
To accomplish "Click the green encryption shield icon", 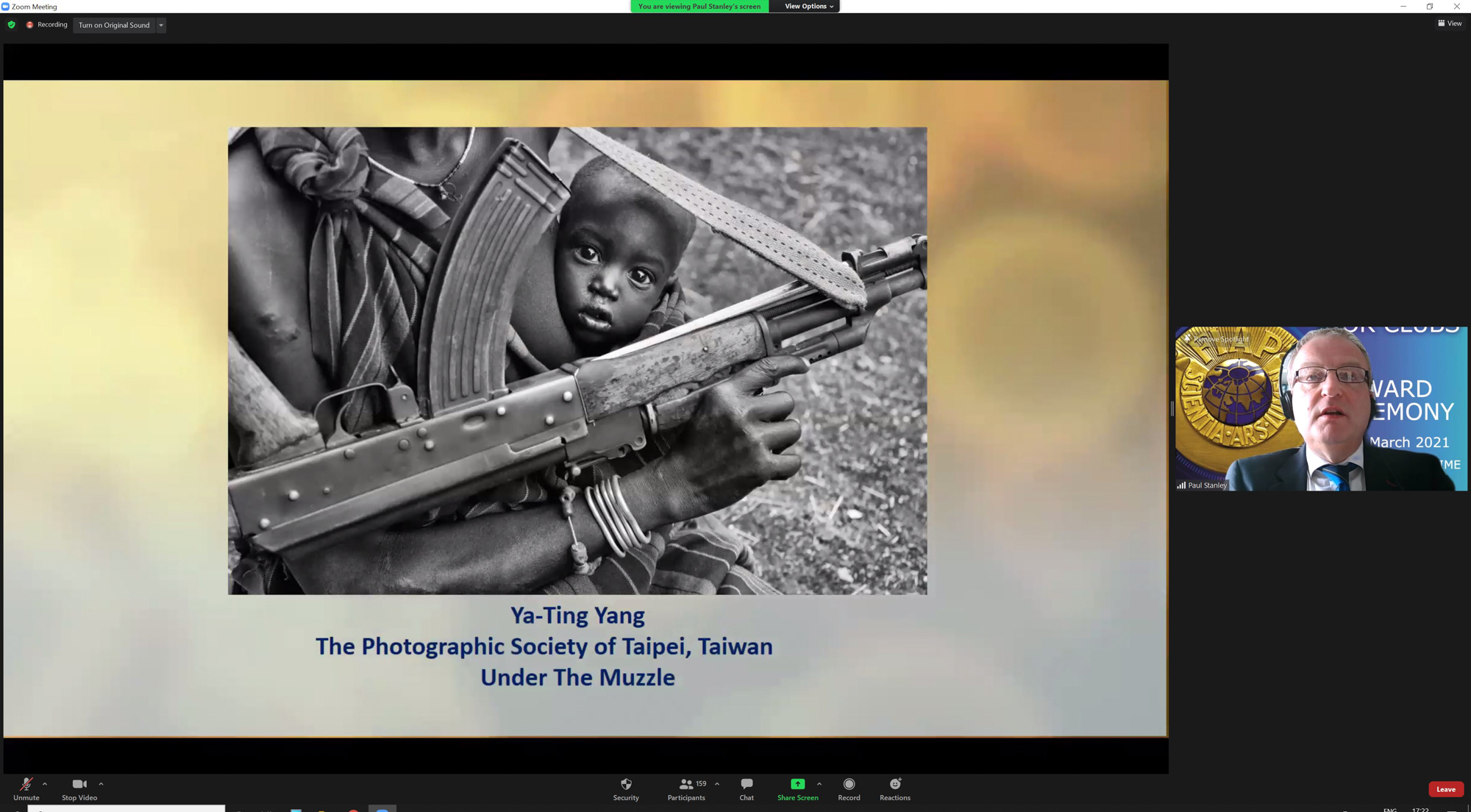I will tap(11, 24).
